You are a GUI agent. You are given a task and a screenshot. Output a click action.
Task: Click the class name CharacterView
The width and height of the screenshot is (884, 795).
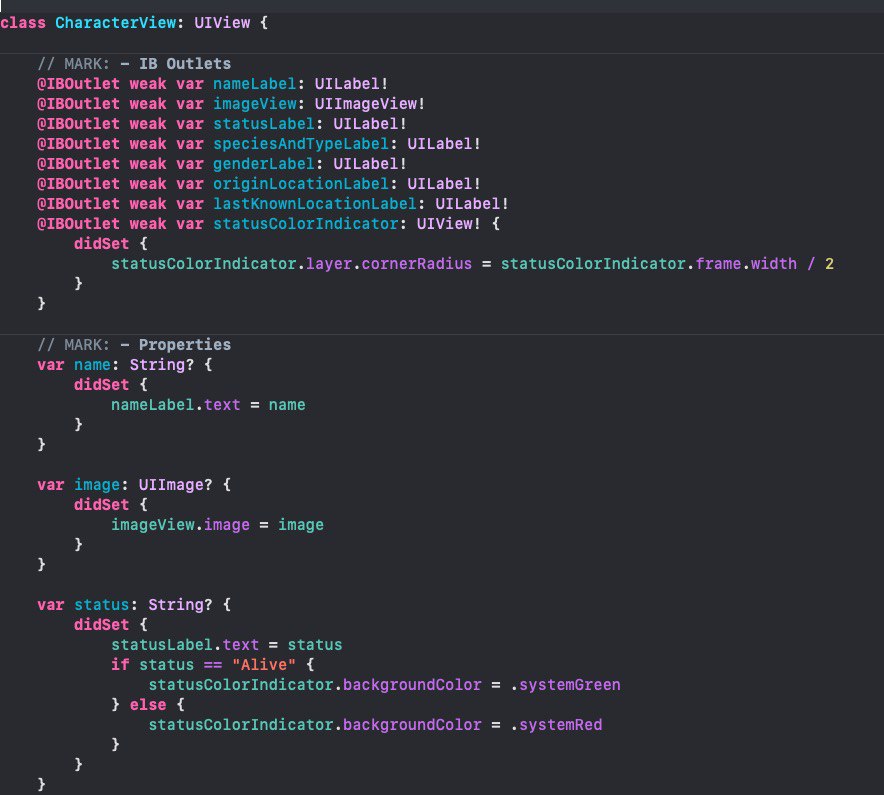click(x=116, y=23)
